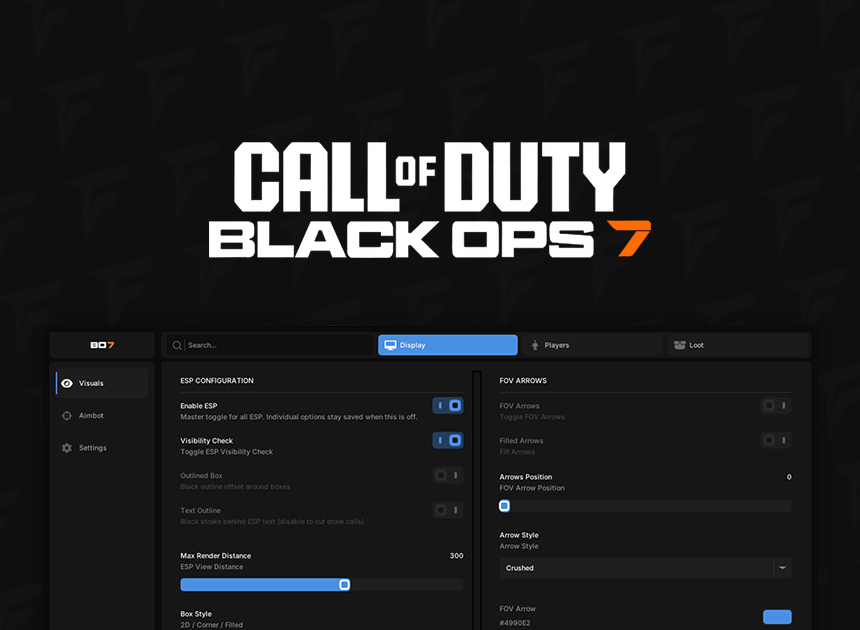Toggle the Enable ESP switch
This screenshot has height=630, width=860.
click(448, 406)
